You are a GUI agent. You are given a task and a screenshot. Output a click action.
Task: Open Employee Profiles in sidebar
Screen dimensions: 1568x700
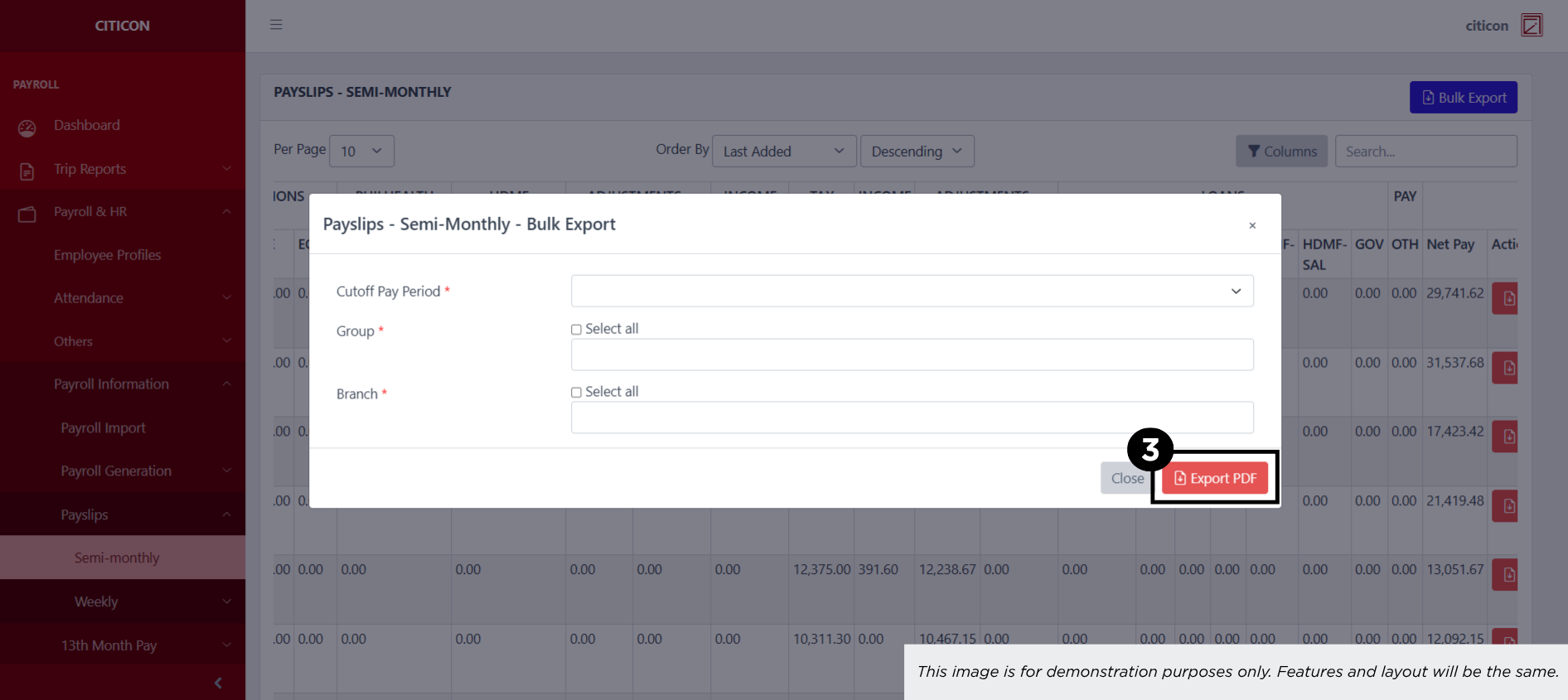(108, 255)
